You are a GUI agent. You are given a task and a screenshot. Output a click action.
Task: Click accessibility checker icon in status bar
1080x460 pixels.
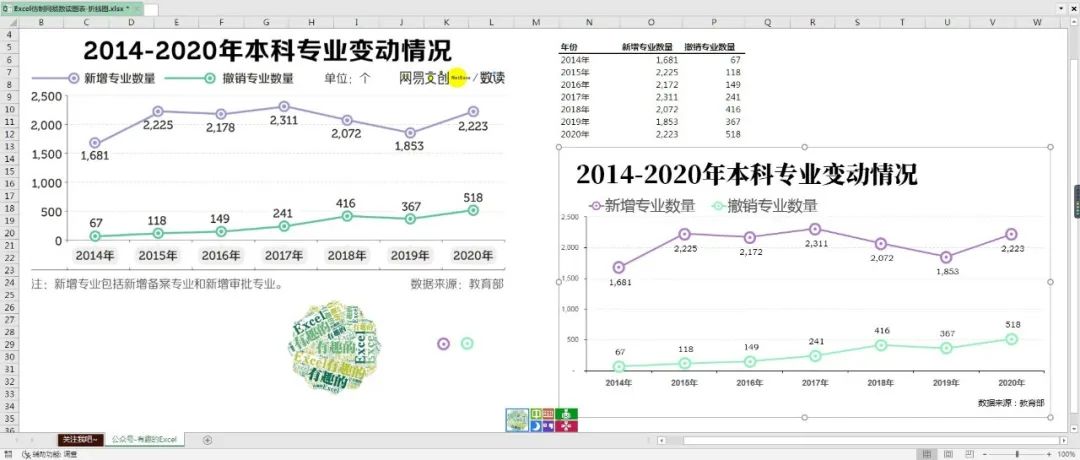[x=25, y=454]
